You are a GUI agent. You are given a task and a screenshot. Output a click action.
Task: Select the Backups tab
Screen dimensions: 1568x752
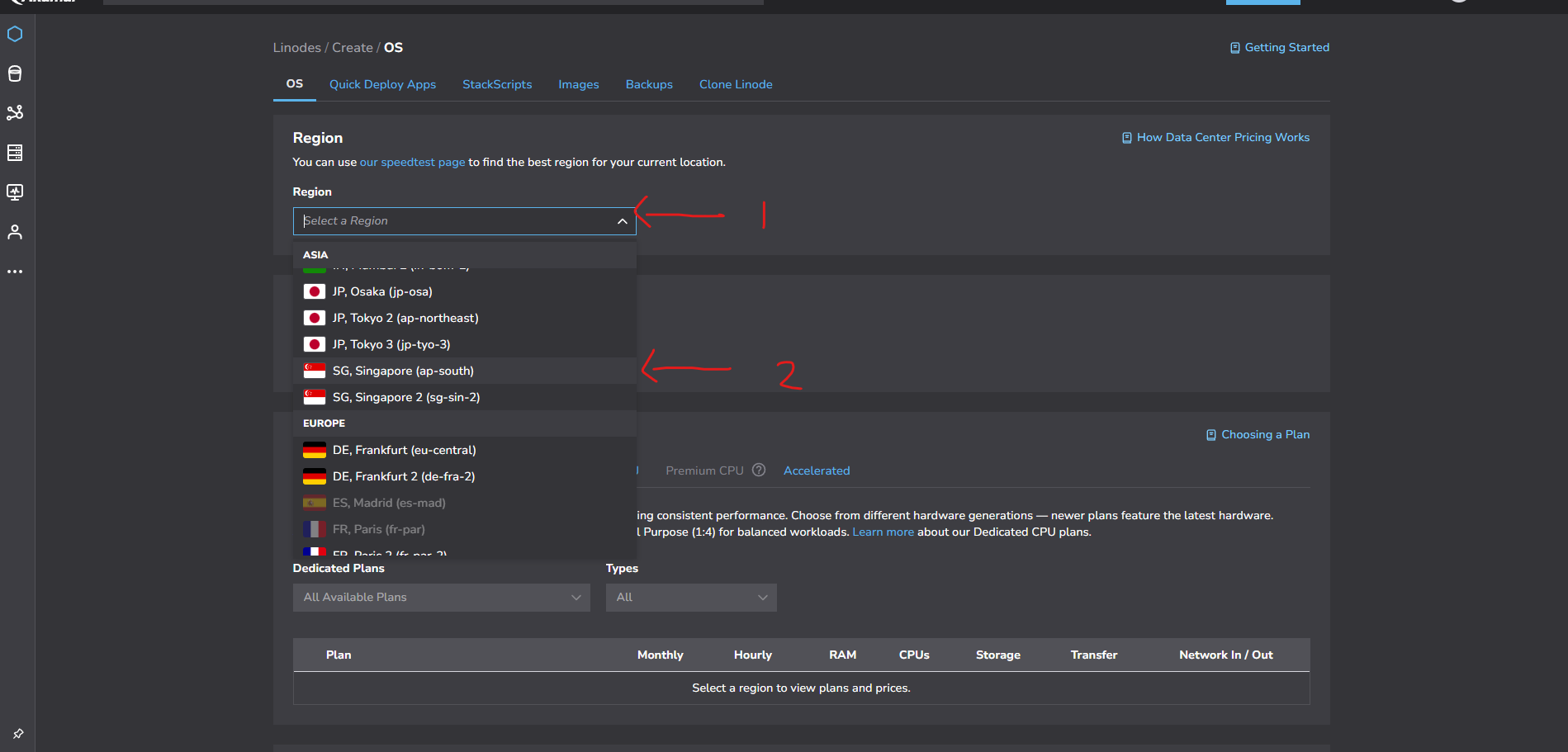pos(649,84)
